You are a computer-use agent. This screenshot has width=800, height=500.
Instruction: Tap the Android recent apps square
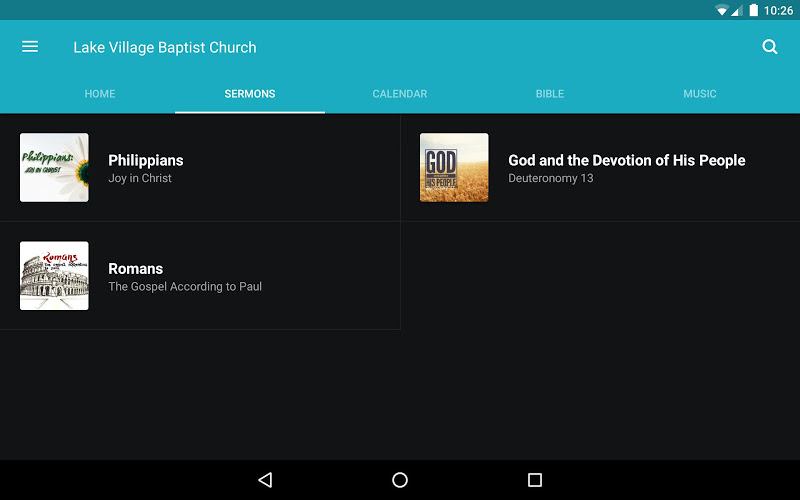click(x=535, y=480)
